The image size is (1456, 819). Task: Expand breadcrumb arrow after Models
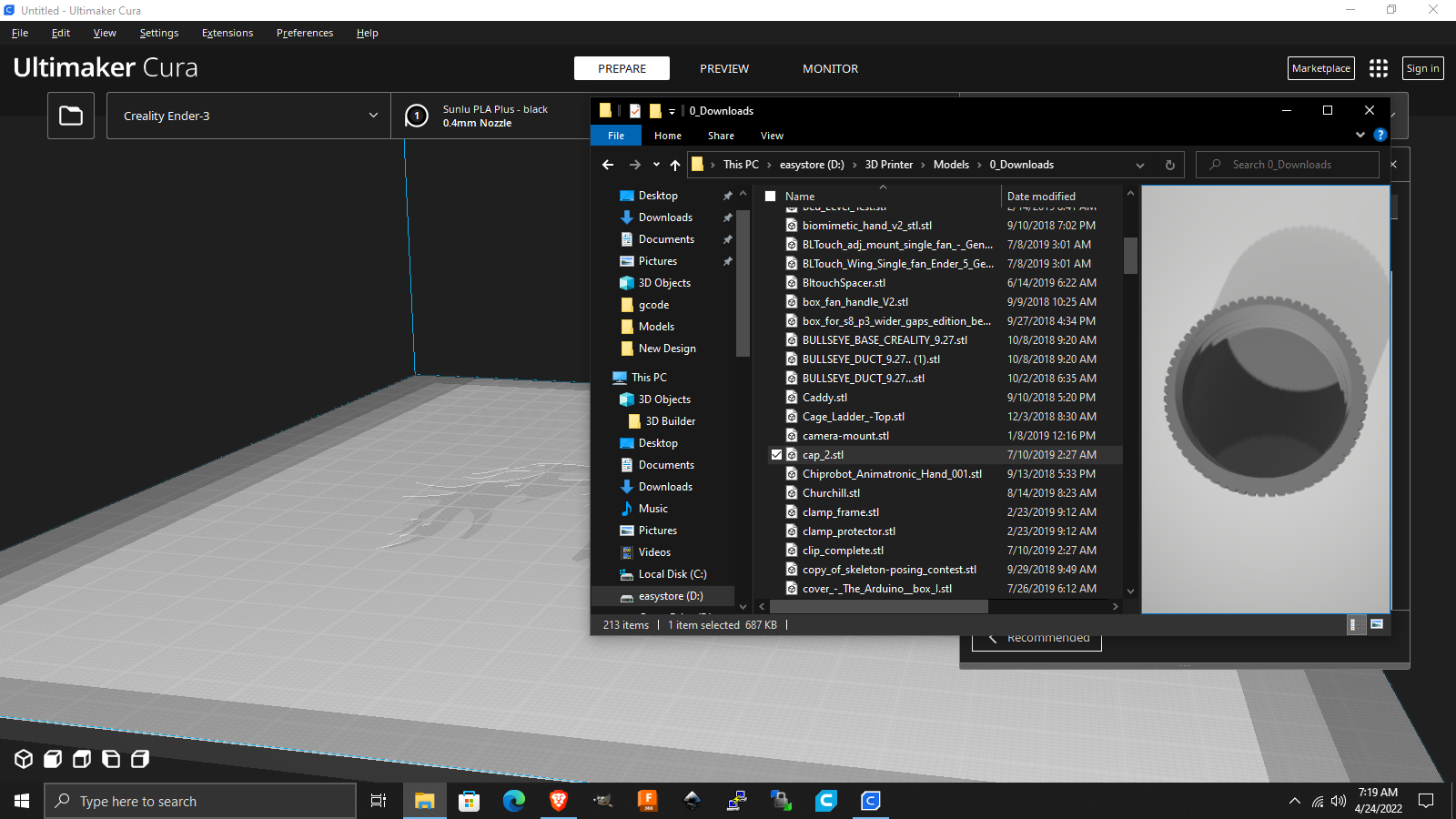(979, 165)
